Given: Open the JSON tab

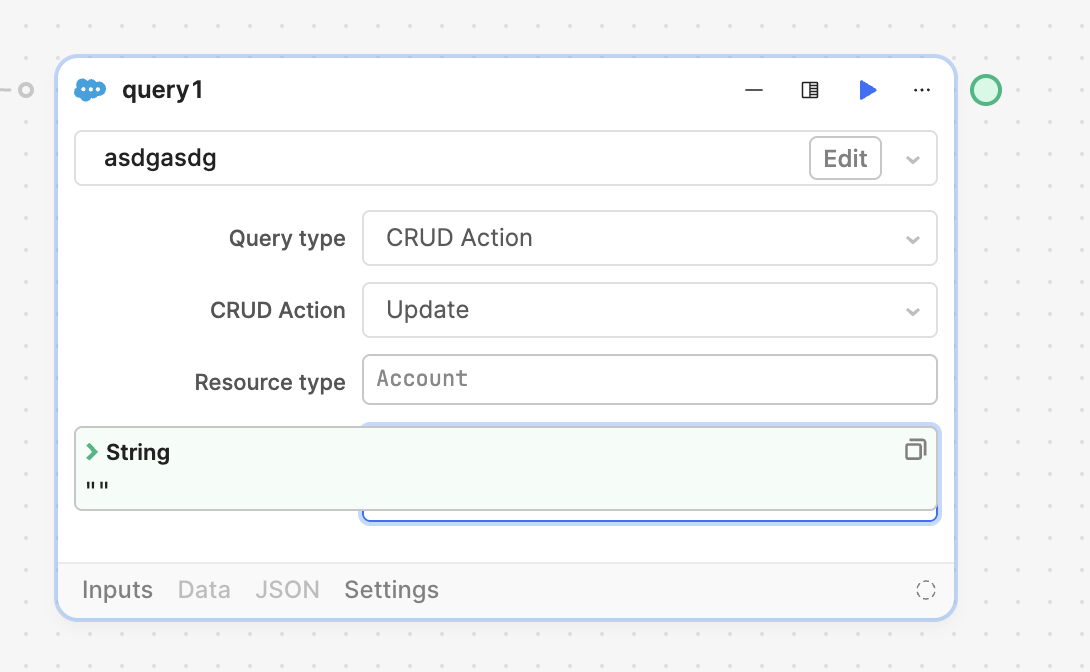Looking at the screenshot, I should coord(287,590).
